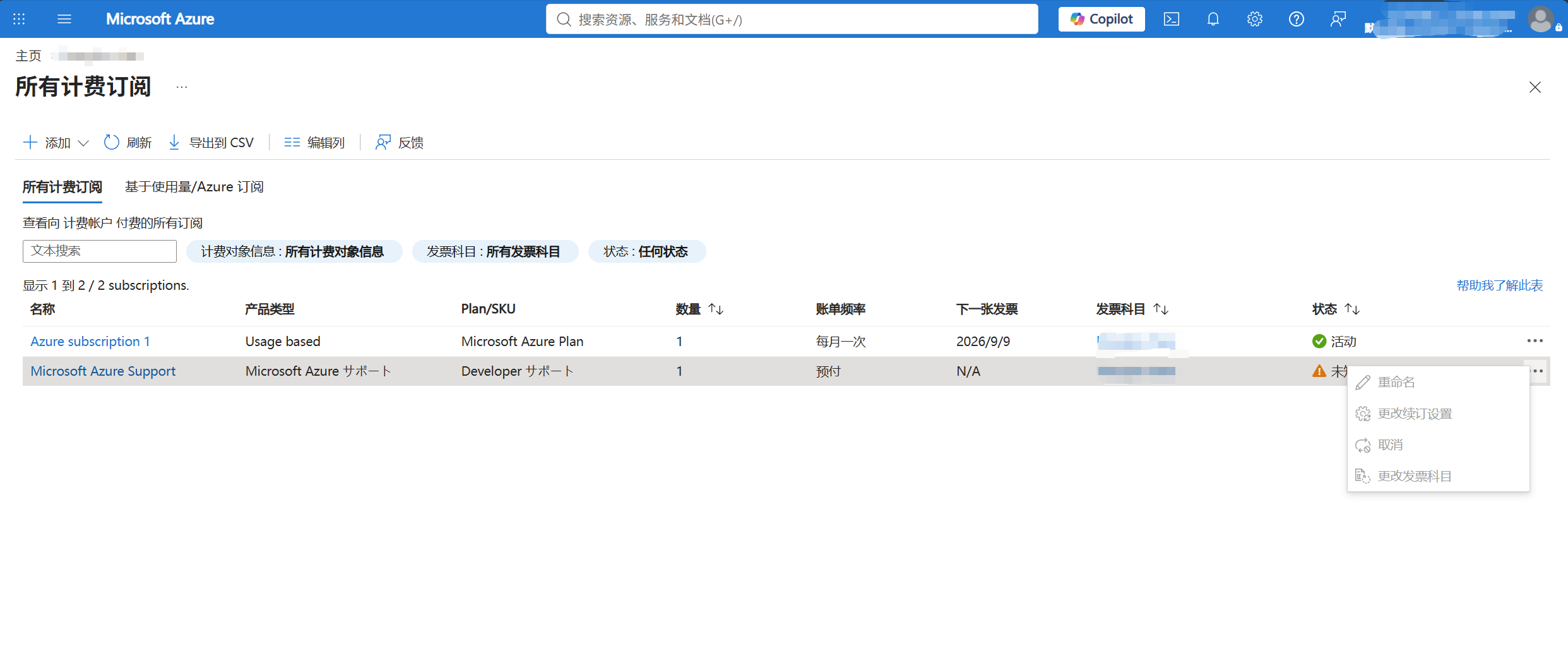Open portal settings gear icon

[x=1255, y=19]
